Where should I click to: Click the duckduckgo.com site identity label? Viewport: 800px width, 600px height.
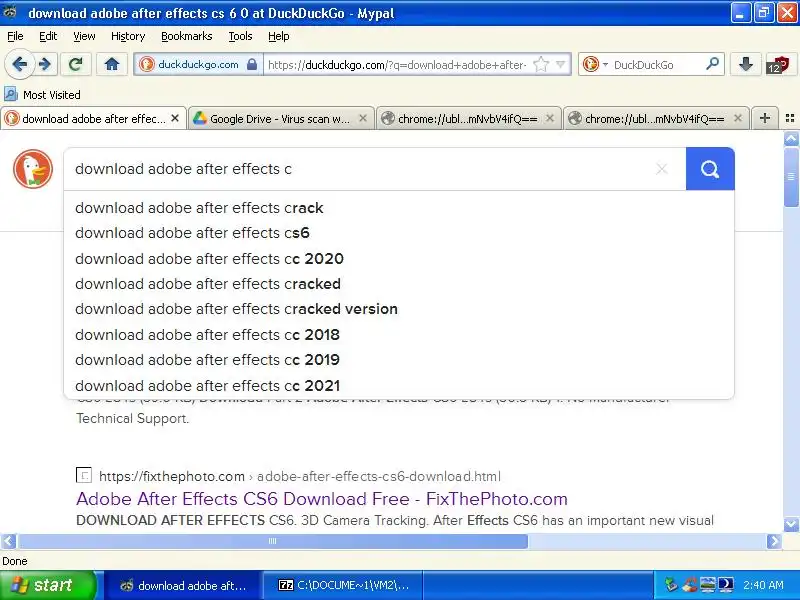pyautogui.click(x=198, y=65)
